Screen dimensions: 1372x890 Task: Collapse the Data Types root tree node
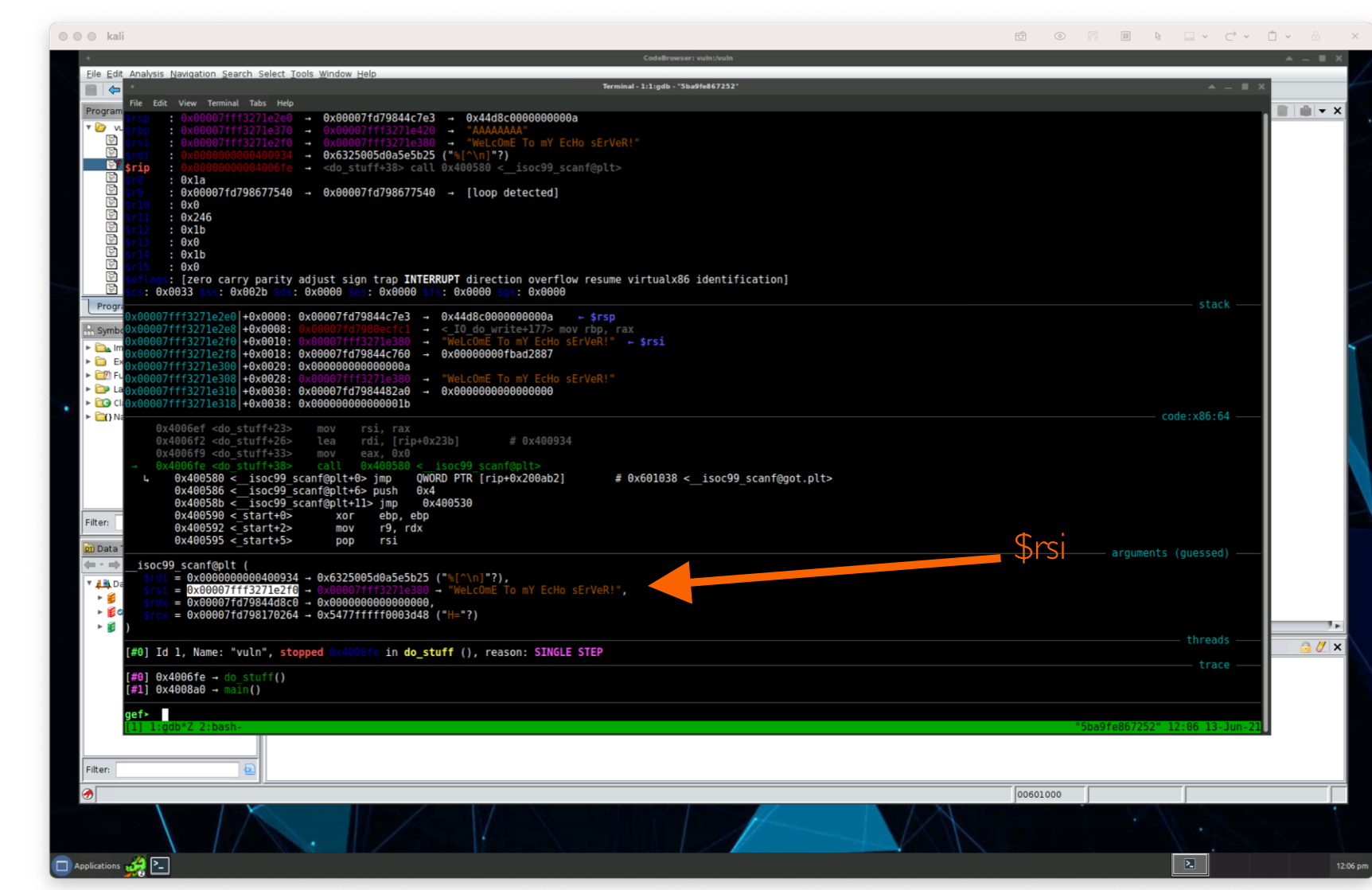click(89, 584)
